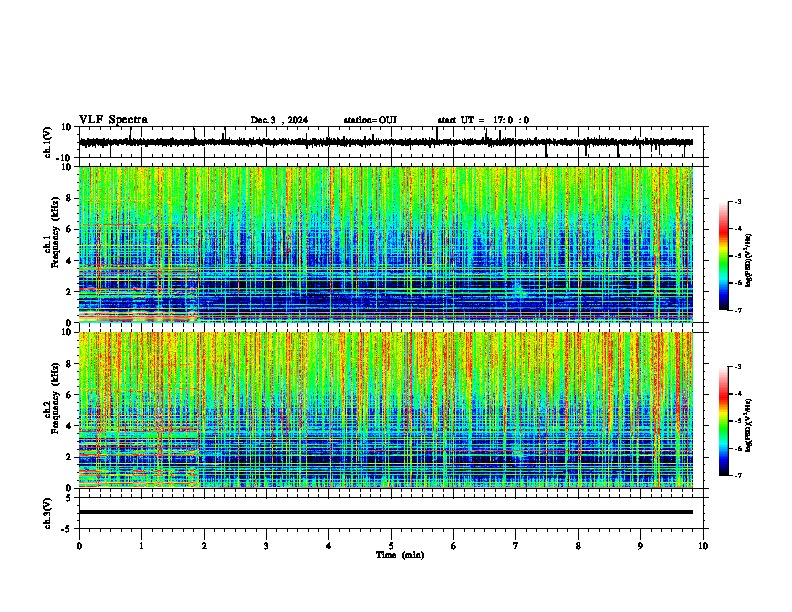Click time axis tick label "7"
Image resolution: width=792 pixels, height=612 pixels.
click(x=516, y=546)
